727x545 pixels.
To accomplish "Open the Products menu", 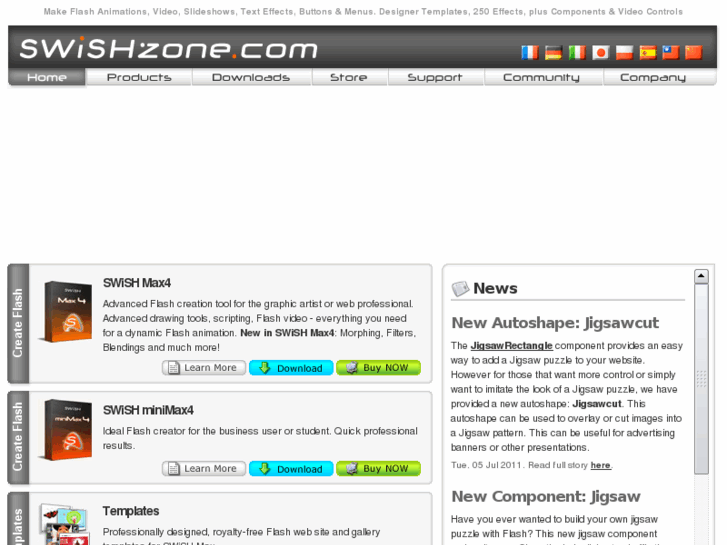I will pyautogui.click(x=139, y=77).
